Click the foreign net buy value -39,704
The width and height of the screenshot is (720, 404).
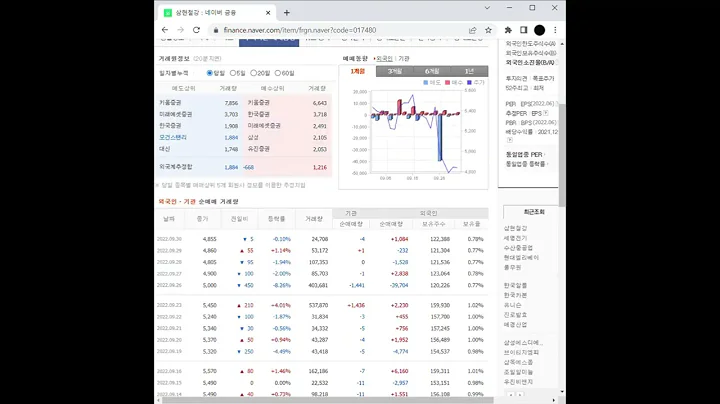click(399, 286)
